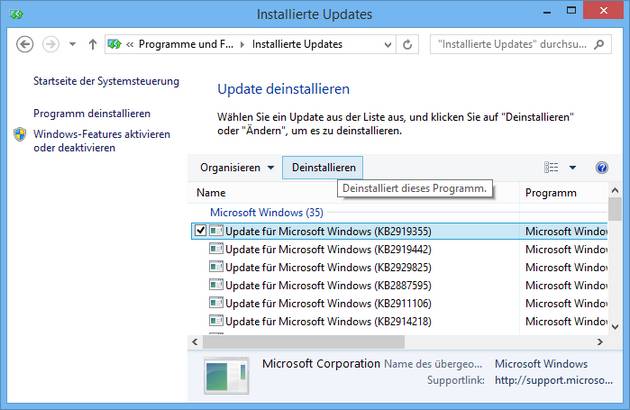
Task: Click the details pane update thumbnail
Action: (x=226, y=376)
